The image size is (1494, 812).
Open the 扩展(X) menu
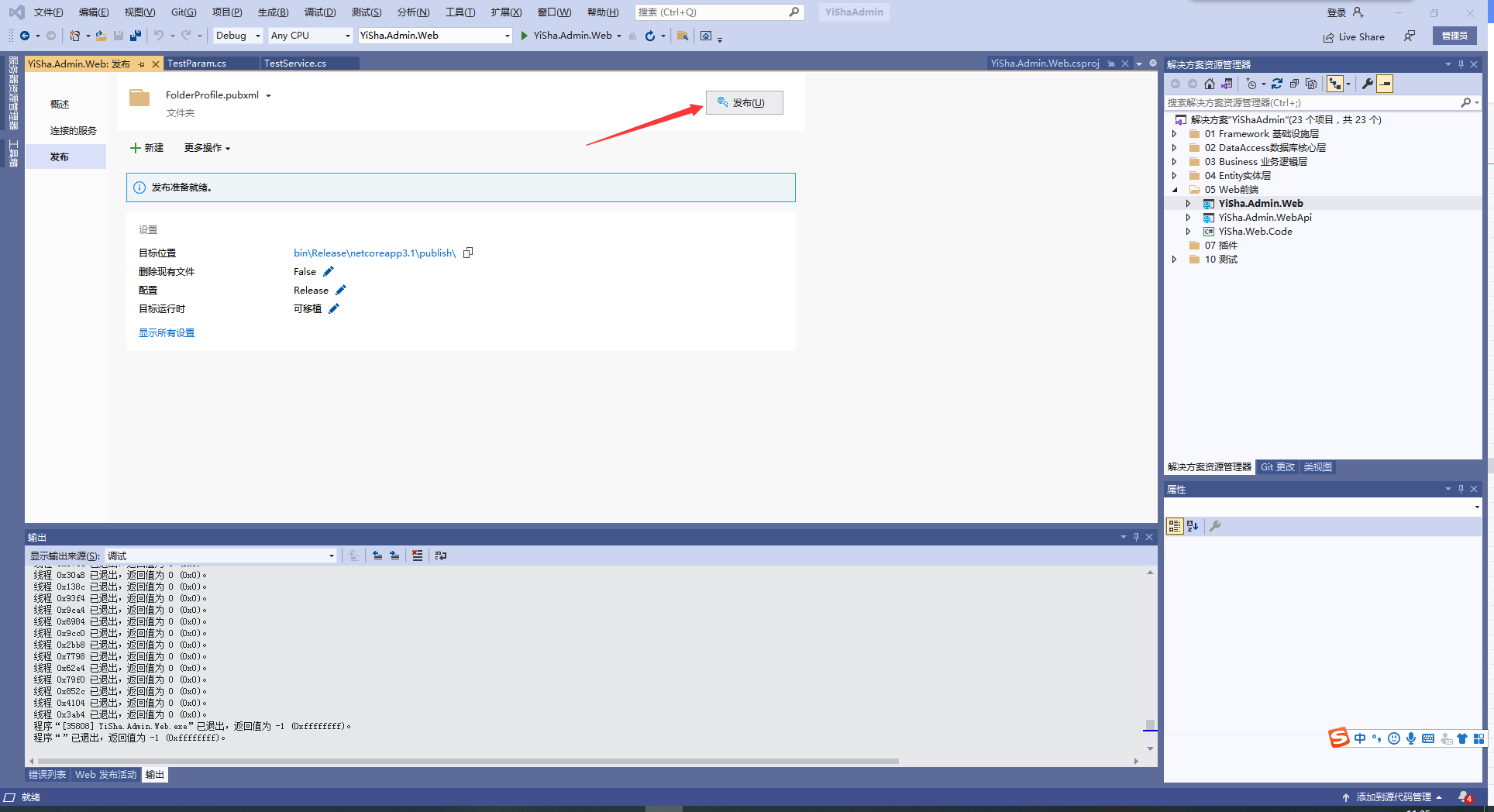click(506, 12)
